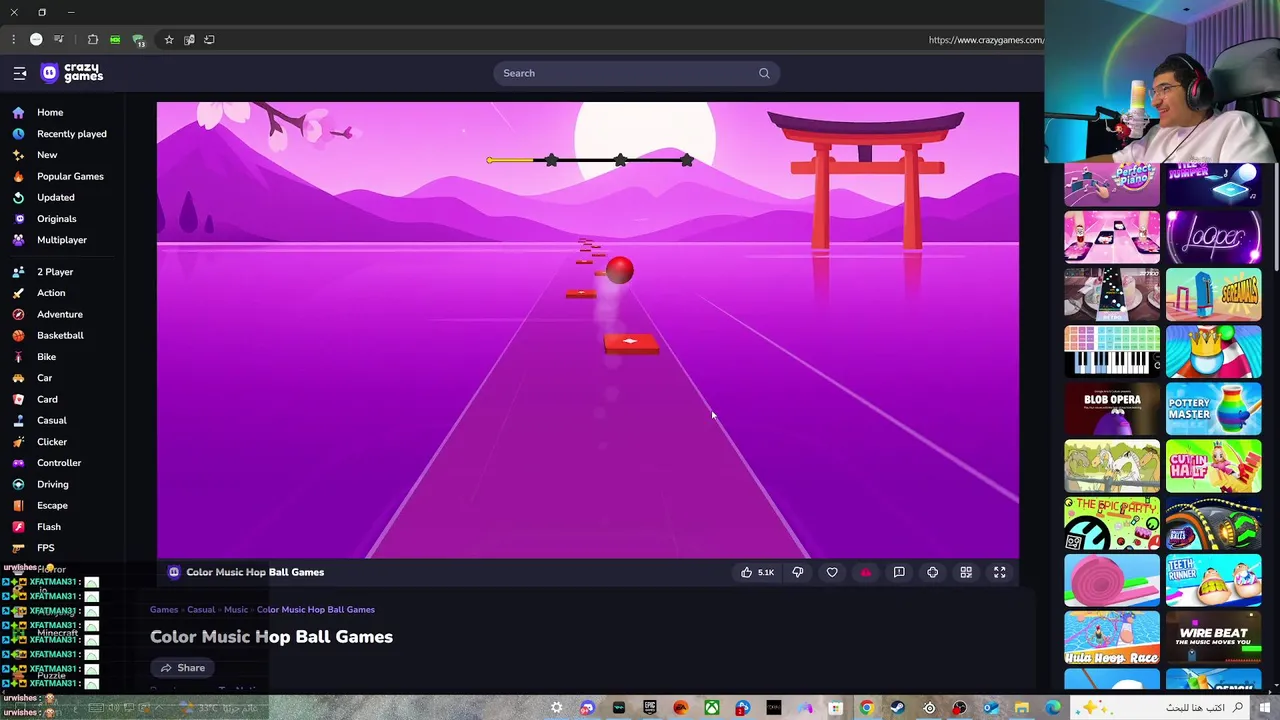Viewport: 1280px width, 720px height.
Task: Open the Hula Hoop Race thumbnail
Action: coord(1112,637)
